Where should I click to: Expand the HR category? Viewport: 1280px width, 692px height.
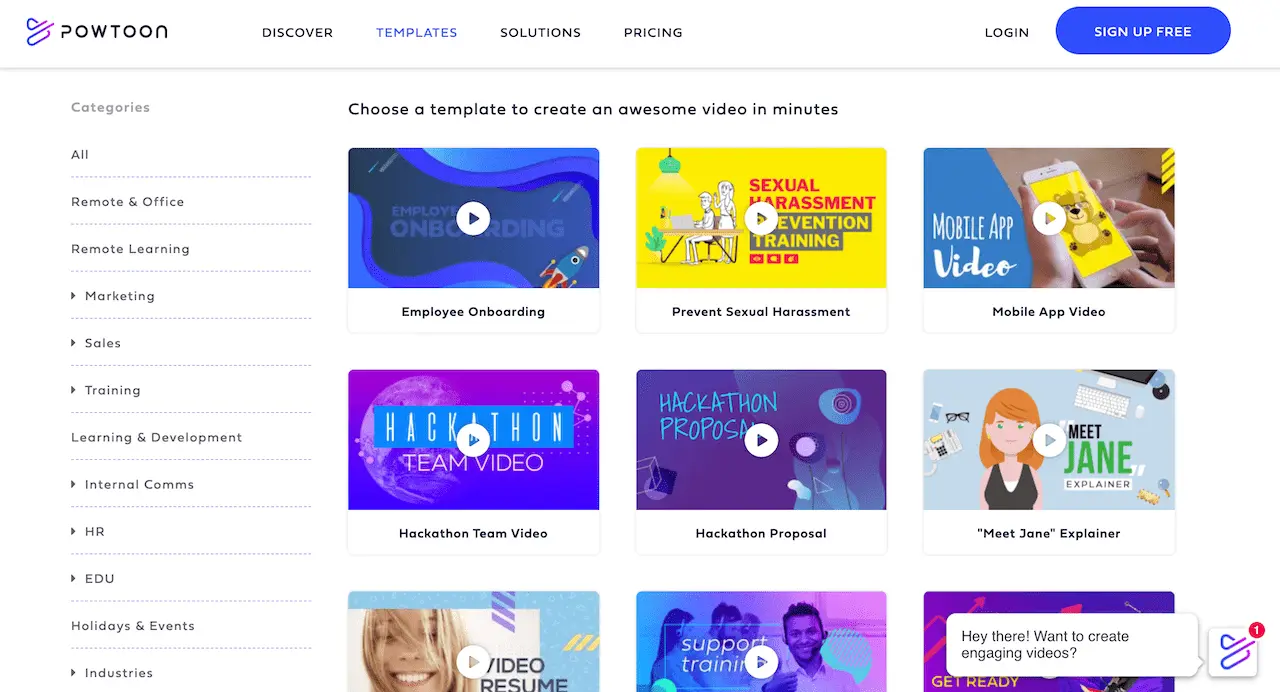tap(74, 531)
